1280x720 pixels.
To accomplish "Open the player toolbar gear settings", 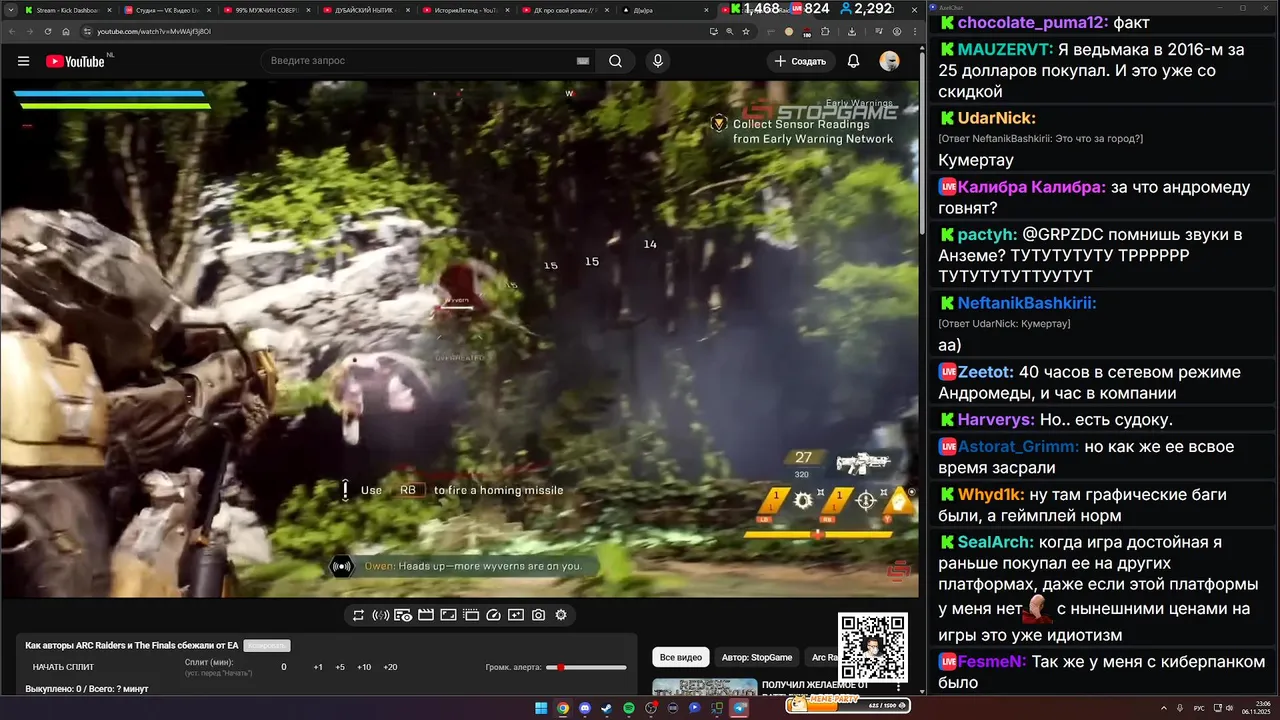I will pyautogui.click(x=561, y=615).
